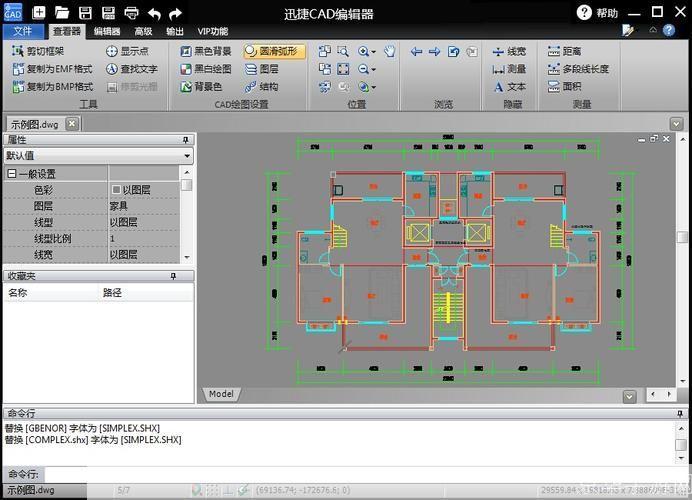This screenshot has width=692, height=500.
Task: Open zoom-in dropdown arrow
Action: [374, 52]
